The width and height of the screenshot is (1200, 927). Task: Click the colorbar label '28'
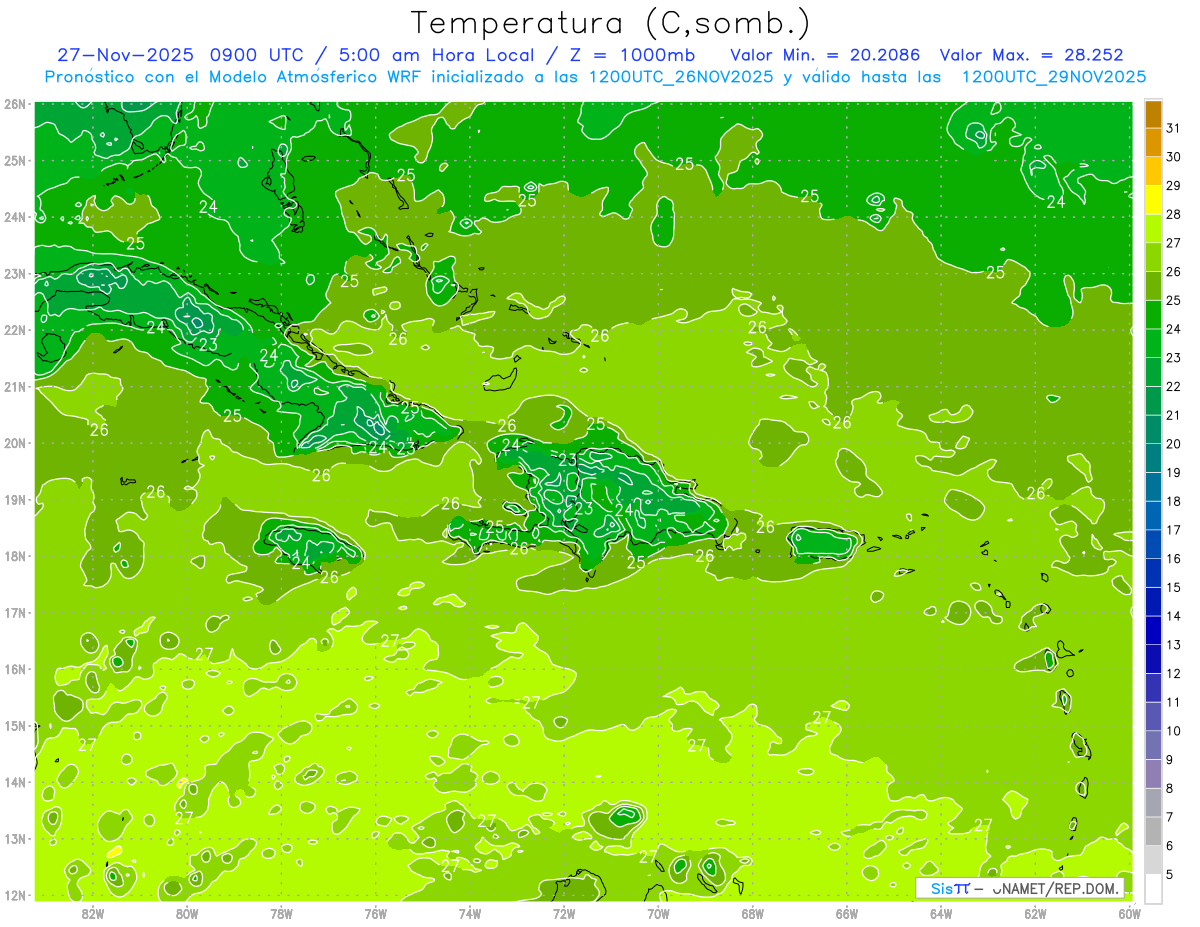click(x=1173, y=213)
